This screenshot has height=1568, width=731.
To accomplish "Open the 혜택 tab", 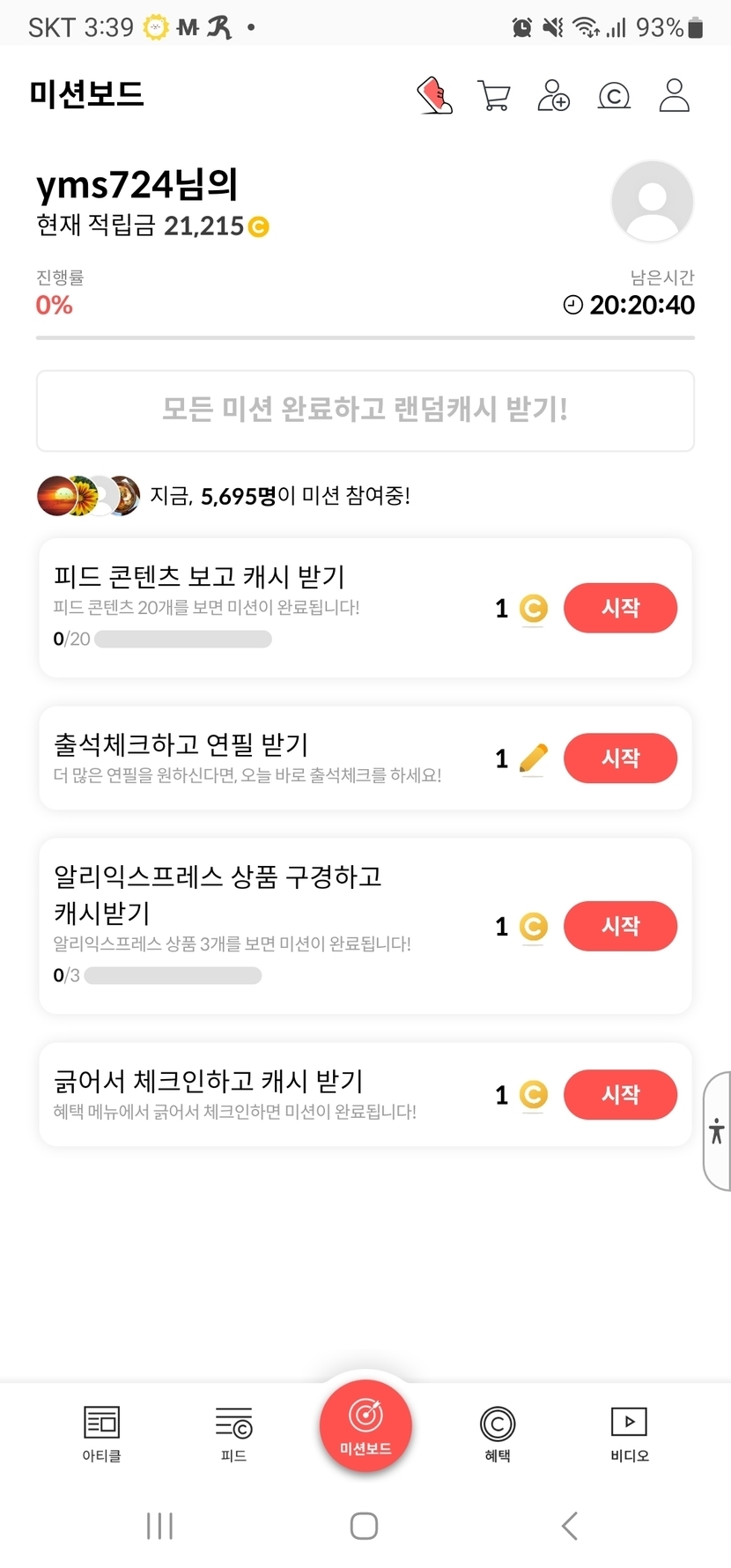I will 498,1433.
